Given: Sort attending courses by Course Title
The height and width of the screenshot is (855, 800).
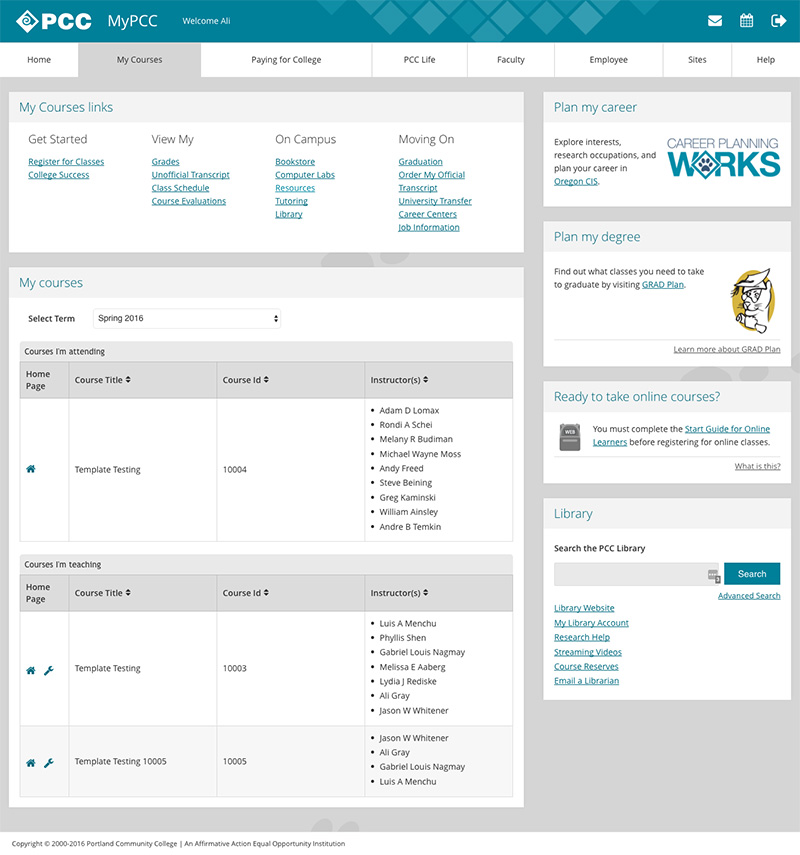Looking at the screenshot, I should pyautogui.click(x=103, y=380).
